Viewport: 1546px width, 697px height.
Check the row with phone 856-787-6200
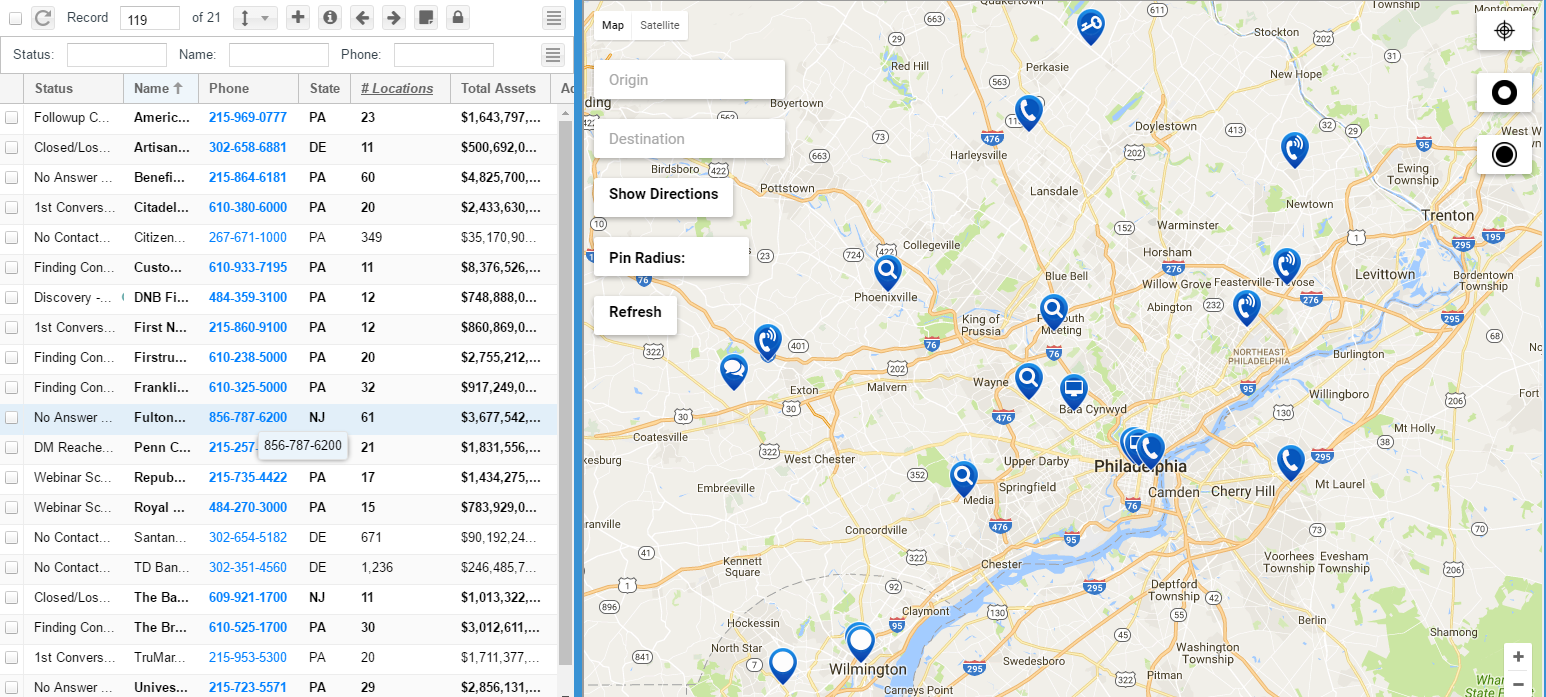(11, 418)
